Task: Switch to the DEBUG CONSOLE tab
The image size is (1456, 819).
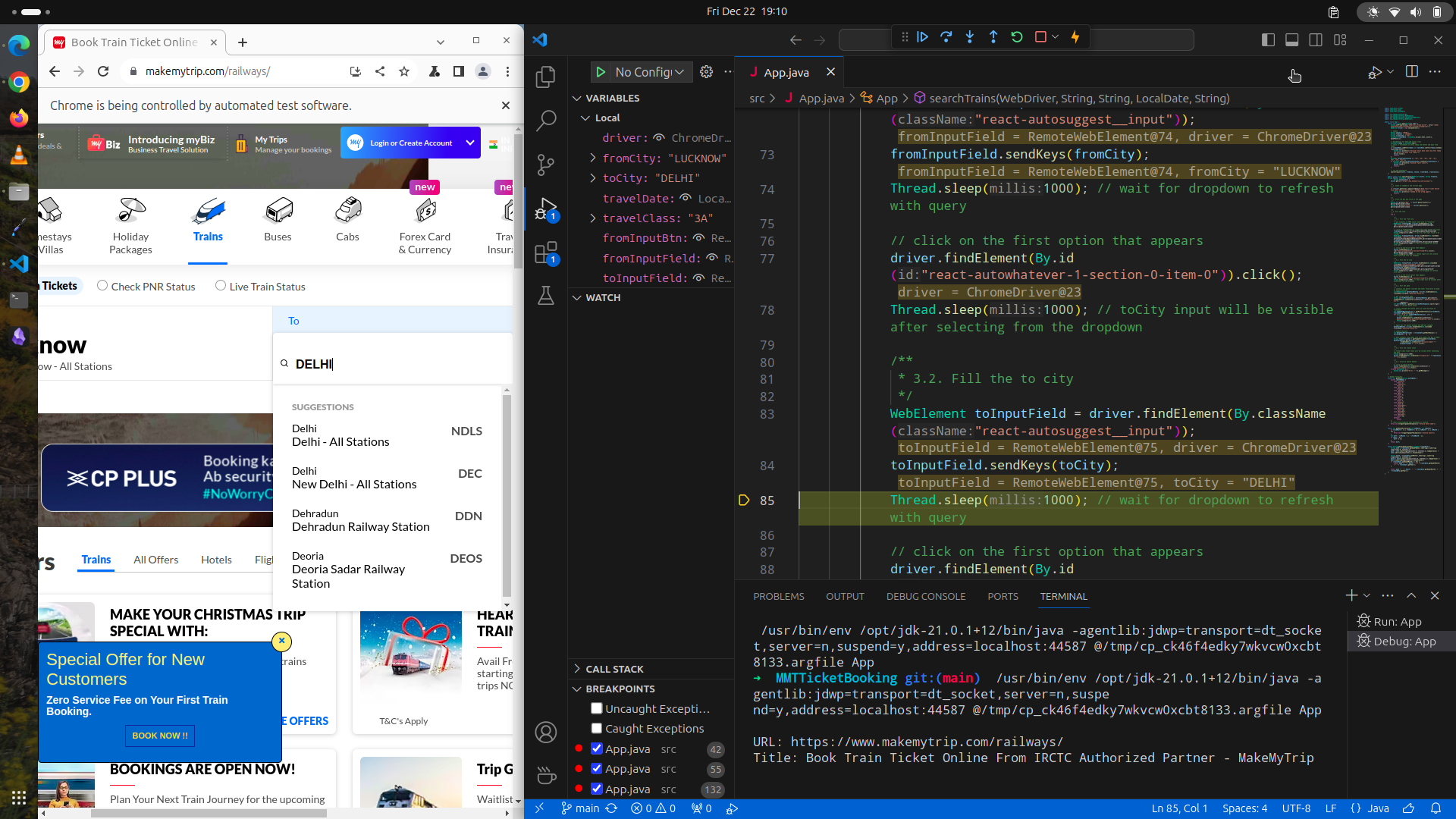Action: tap(925, 597)
